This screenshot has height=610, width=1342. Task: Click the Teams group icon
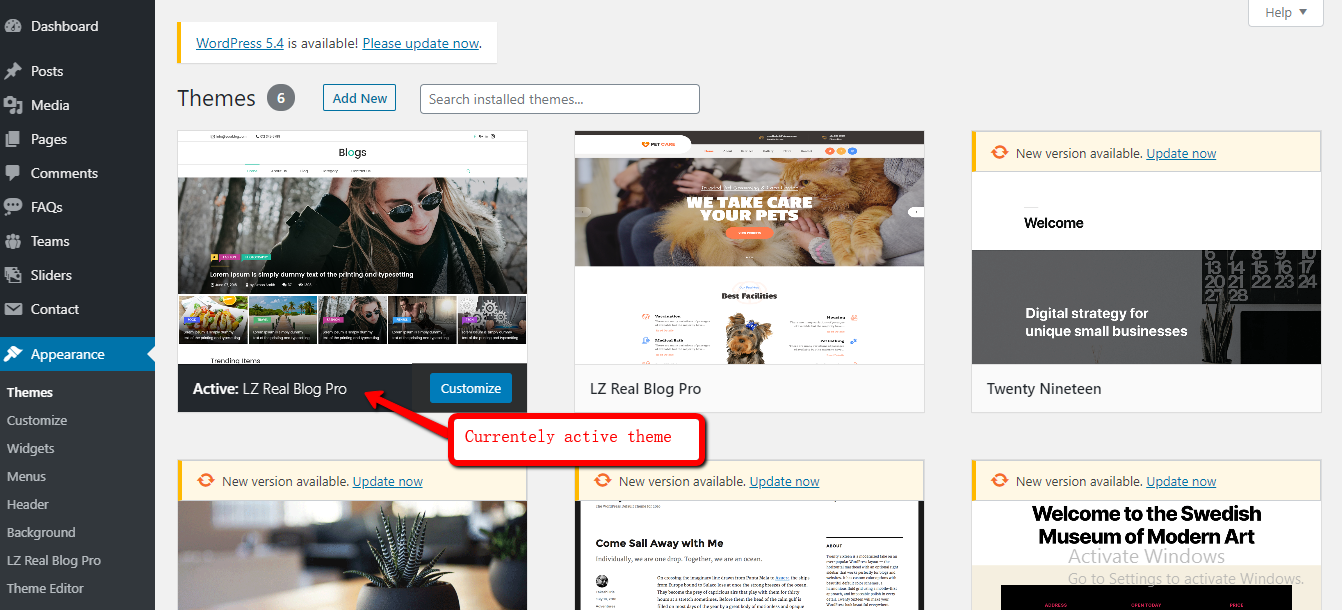pyautogui.click(x=13, y=241)
